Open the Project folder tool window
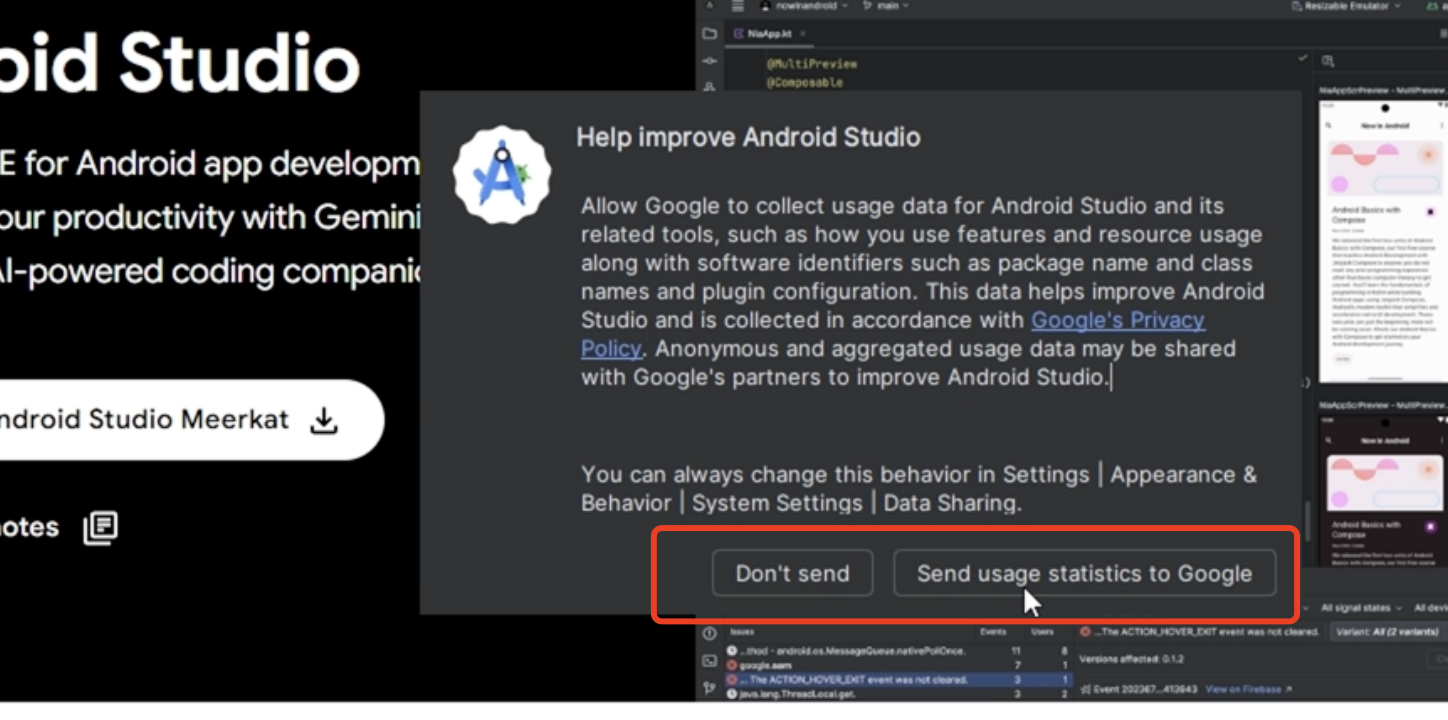The height and width of the screenshot is (720, 1448). (x=709, y=34)
